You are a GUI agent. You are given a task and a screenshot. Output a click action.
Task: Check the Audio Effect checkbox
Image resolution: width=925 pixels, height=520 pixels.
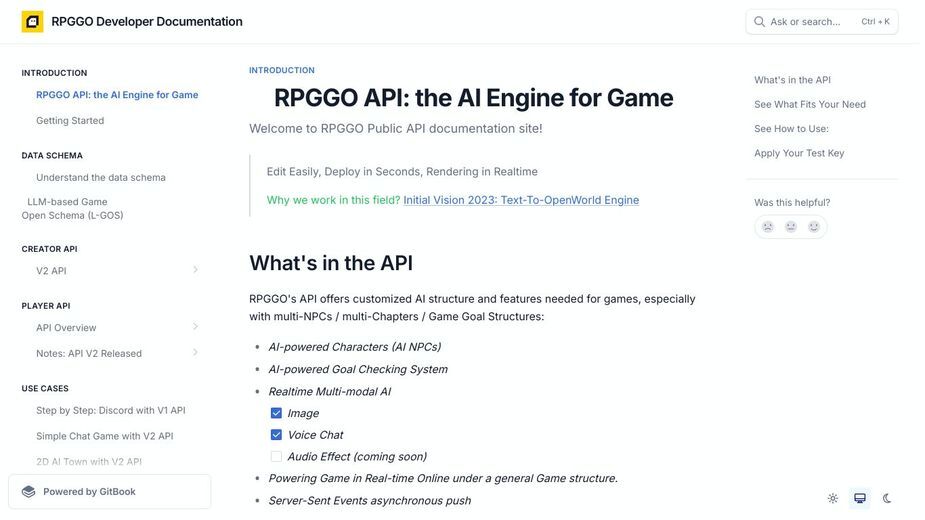click(x=276, y=456)
